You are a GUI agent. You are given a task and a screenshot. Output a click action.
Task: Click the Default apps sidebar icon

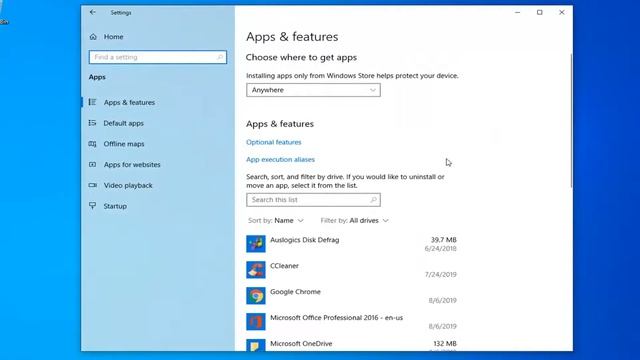tap(93, 123)
